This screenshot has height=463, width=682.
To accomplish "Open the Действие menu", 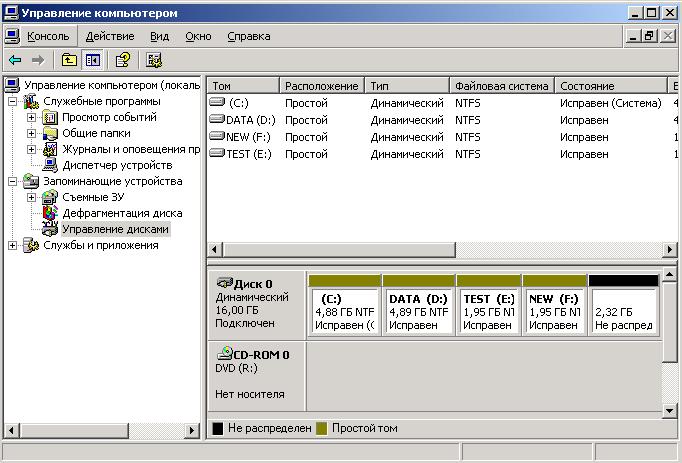I will coord(110,36).
